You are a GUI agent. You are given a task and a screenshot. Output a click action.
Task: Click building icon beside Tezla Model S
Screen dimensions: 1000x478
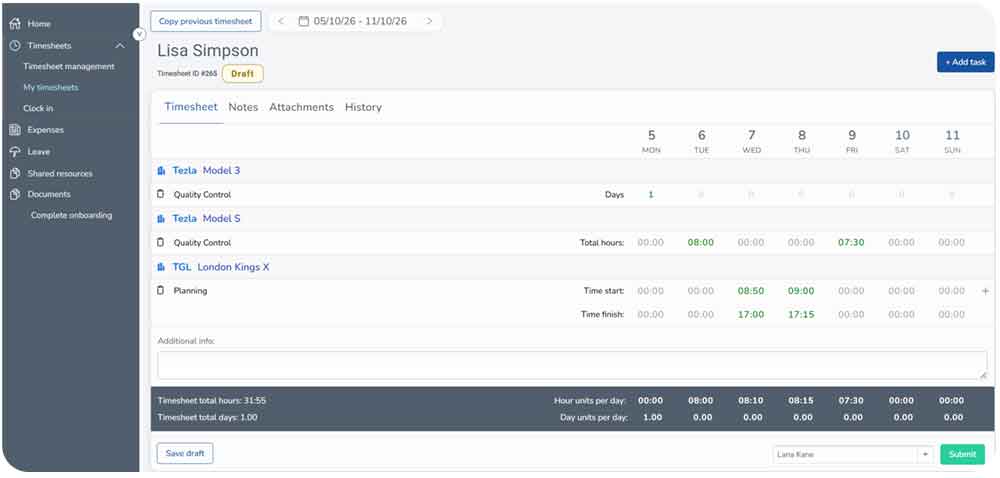[161, 219]
